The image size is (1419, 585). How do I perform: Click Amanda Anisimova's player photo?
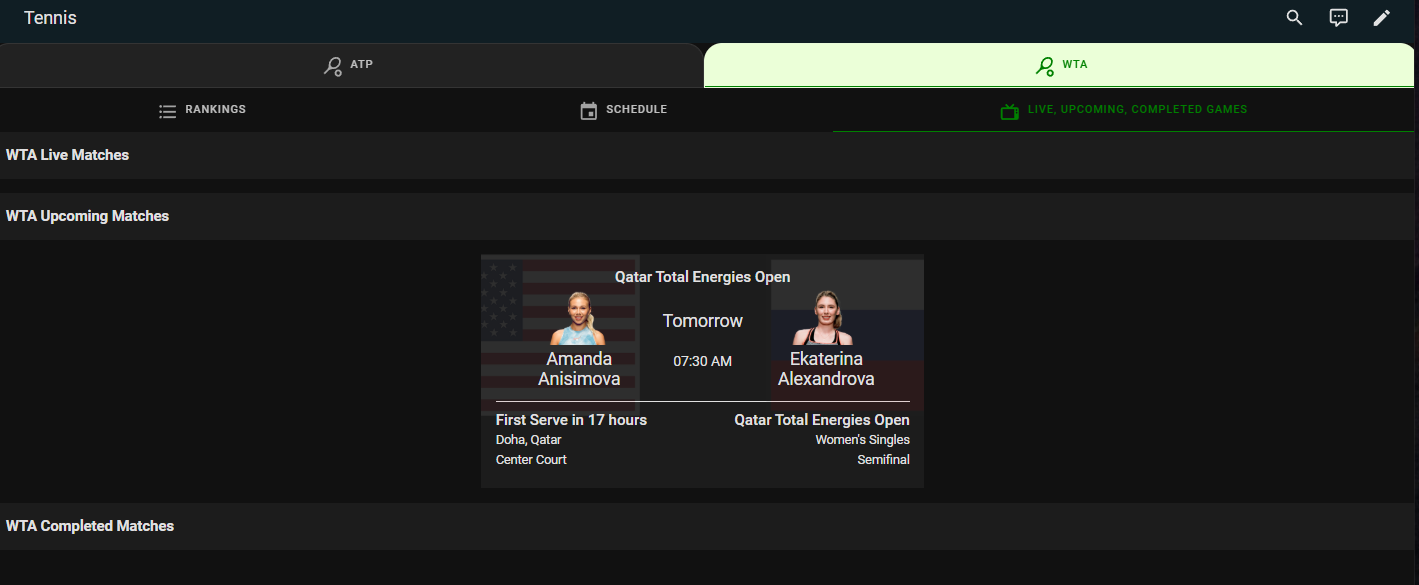578,318
